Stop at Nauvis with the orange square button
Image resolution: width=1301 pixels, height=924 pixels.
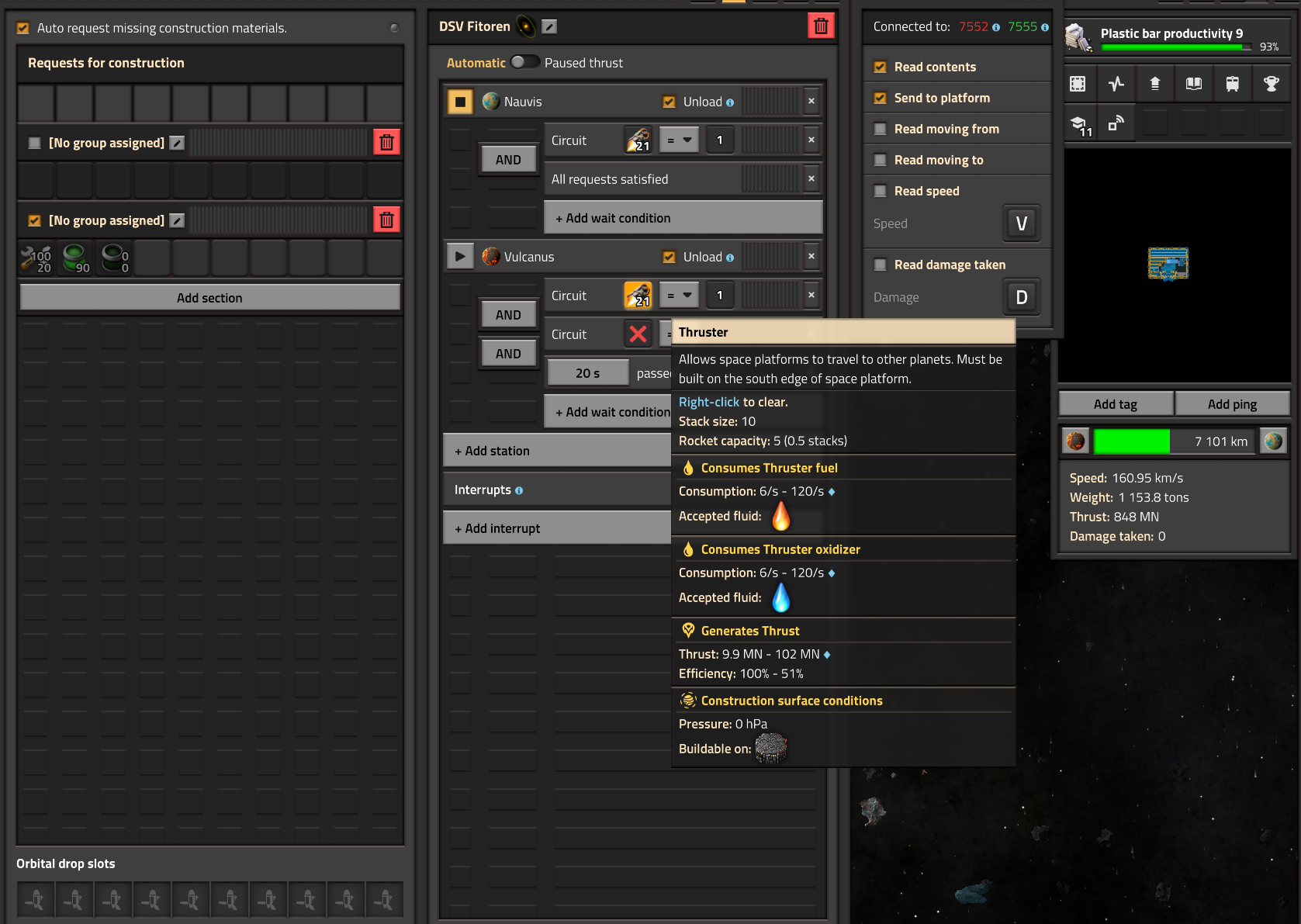[460, 102]
